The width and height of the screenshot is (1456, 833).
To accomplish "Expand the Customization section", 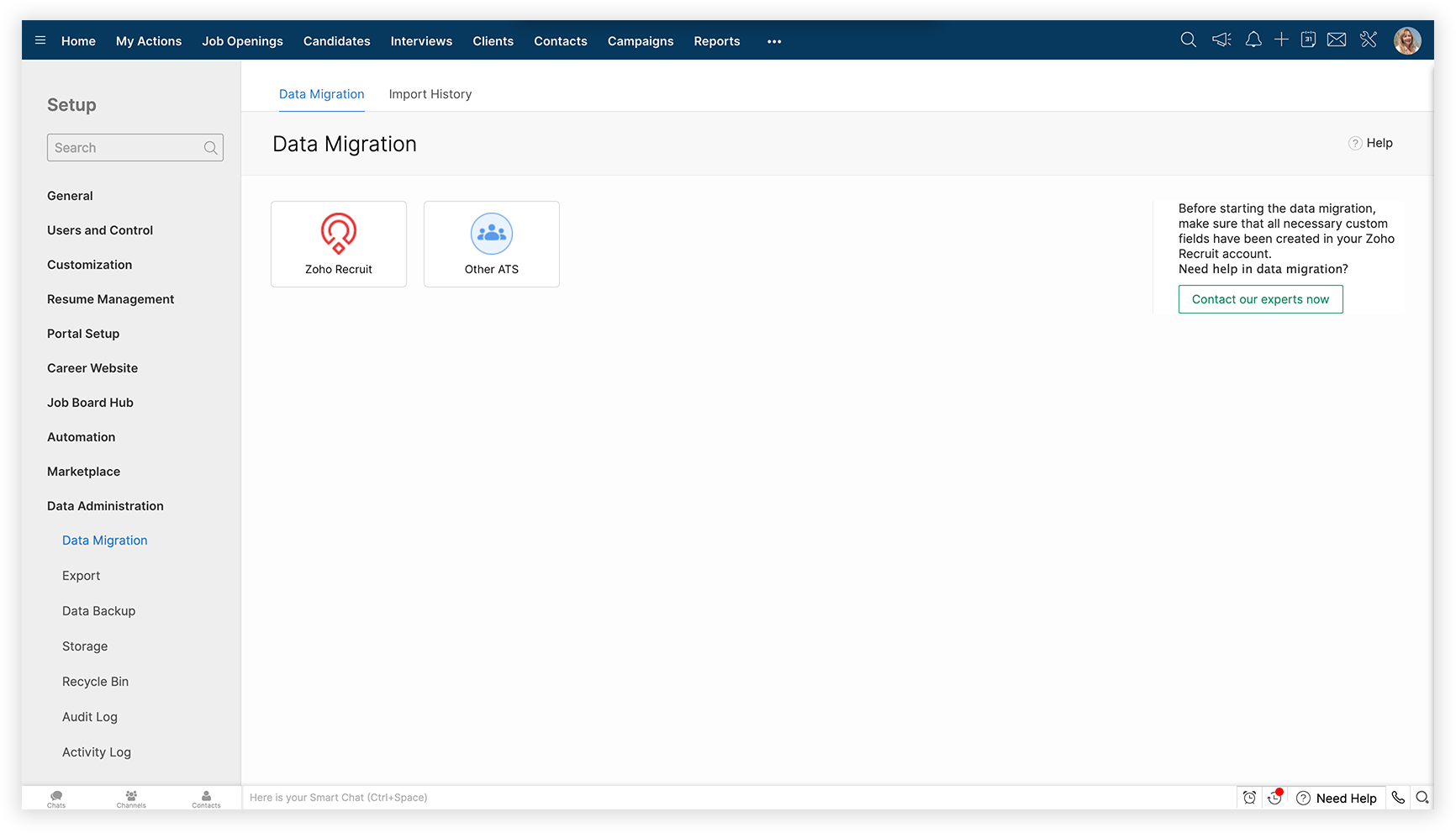I will coord(90,265).
